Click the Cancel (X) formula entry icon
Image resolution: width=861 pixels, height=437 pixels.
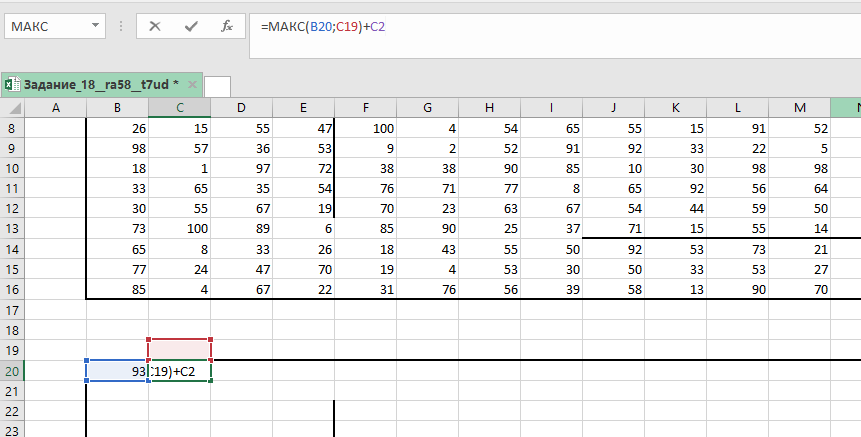point(155,27)
